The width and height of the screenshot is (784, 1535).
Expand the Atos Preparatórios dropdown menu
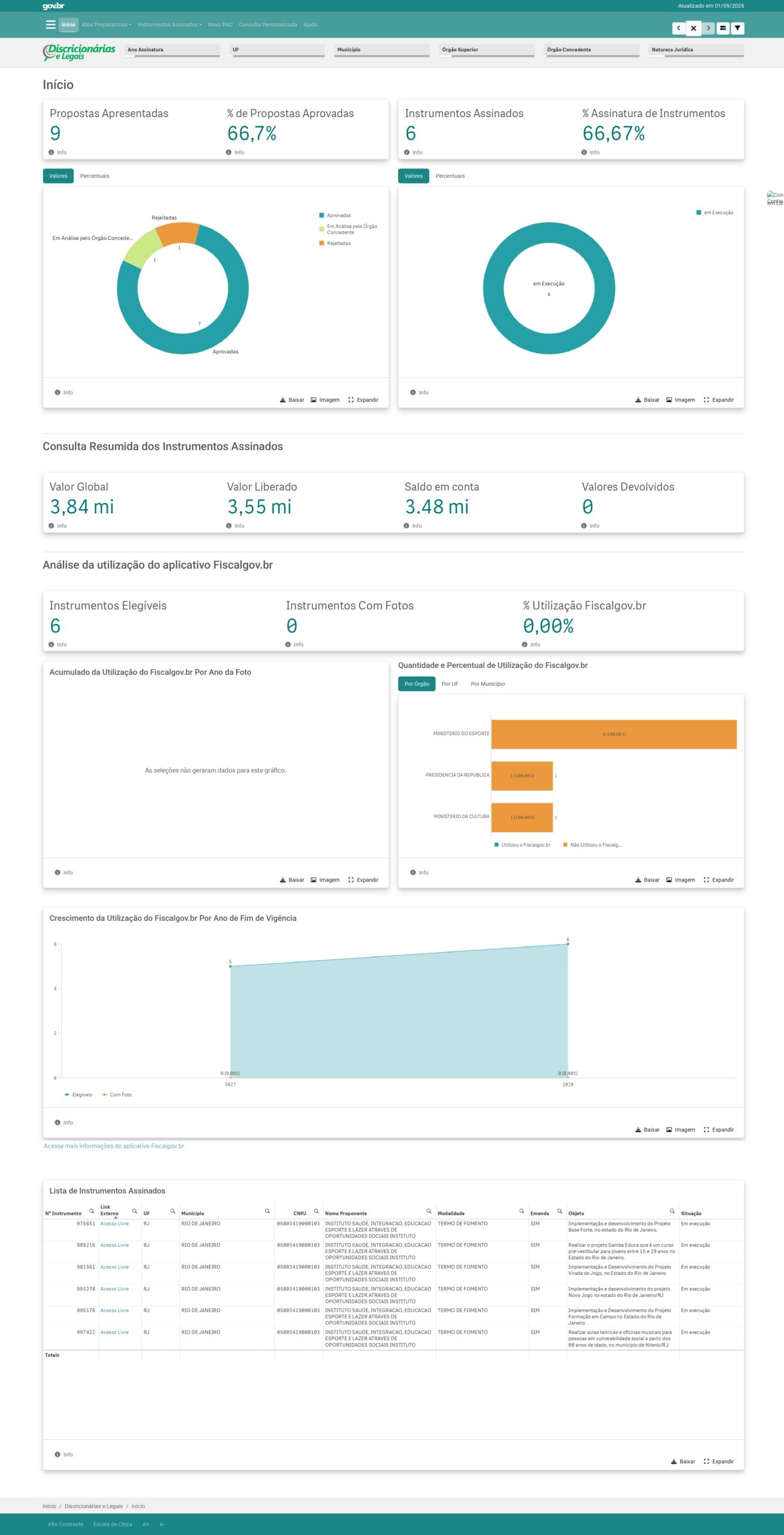[x=106, y=25]
